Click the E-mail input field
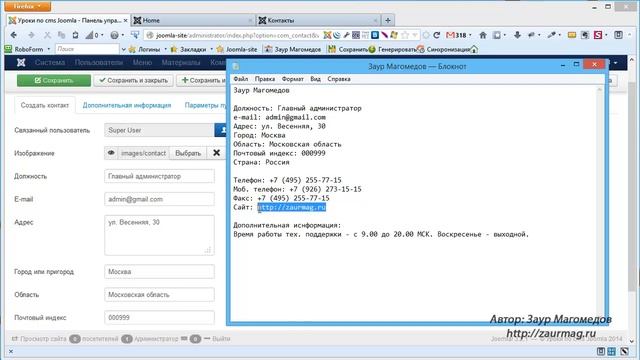 [159, 199]
